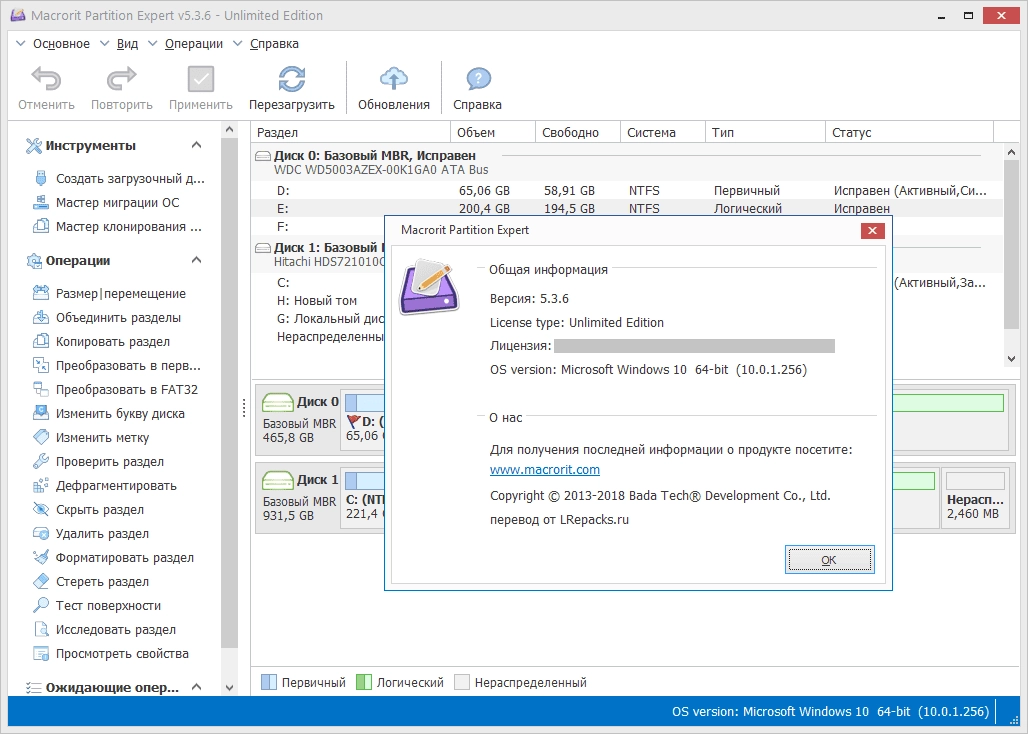Viewport: 1028px width, 734px height.
Task: Choose Преобразовать в первичный operation
Action: click(117, 366)
